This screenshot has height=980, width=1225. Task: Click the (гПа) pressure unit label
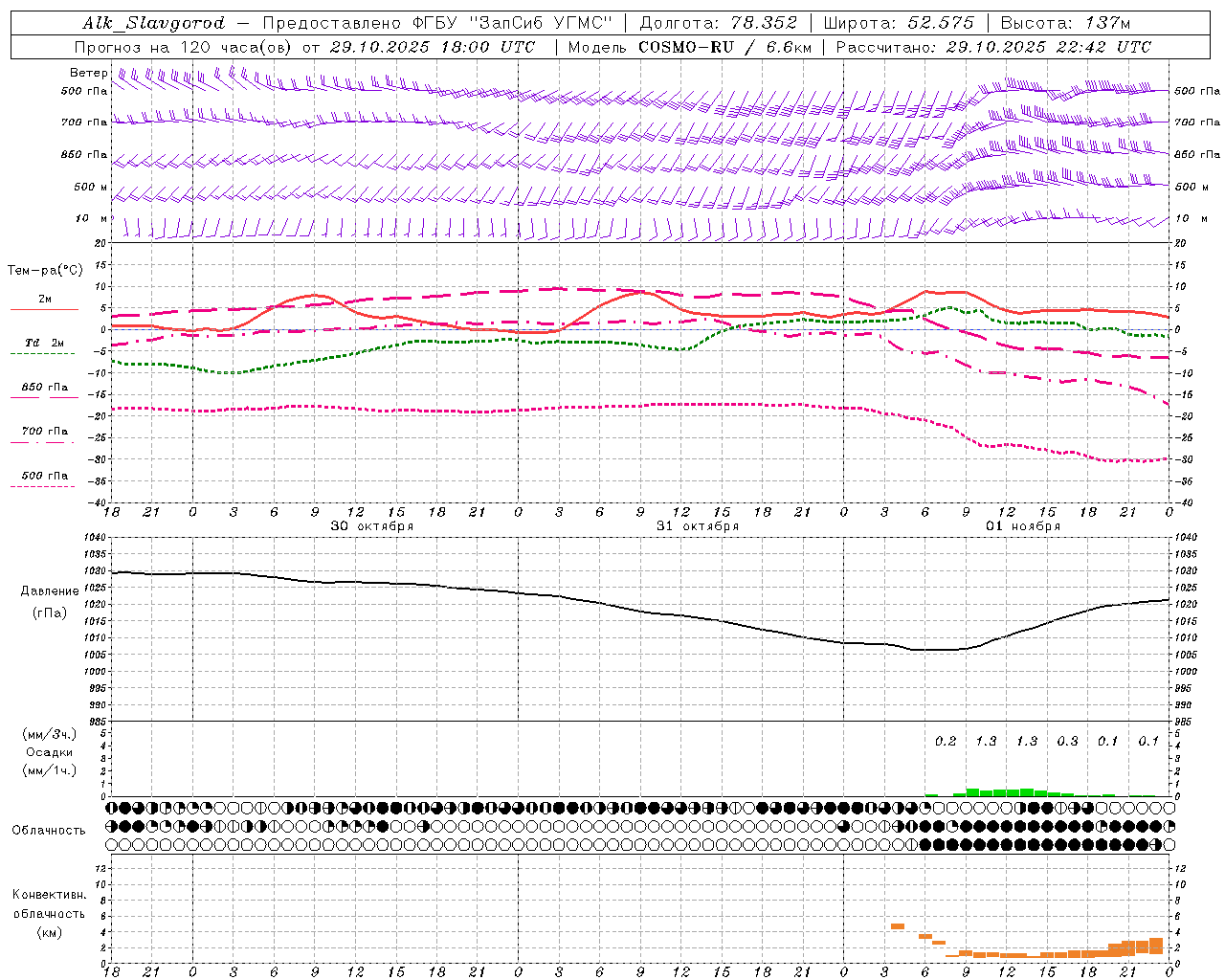click(x=50, y=613)
